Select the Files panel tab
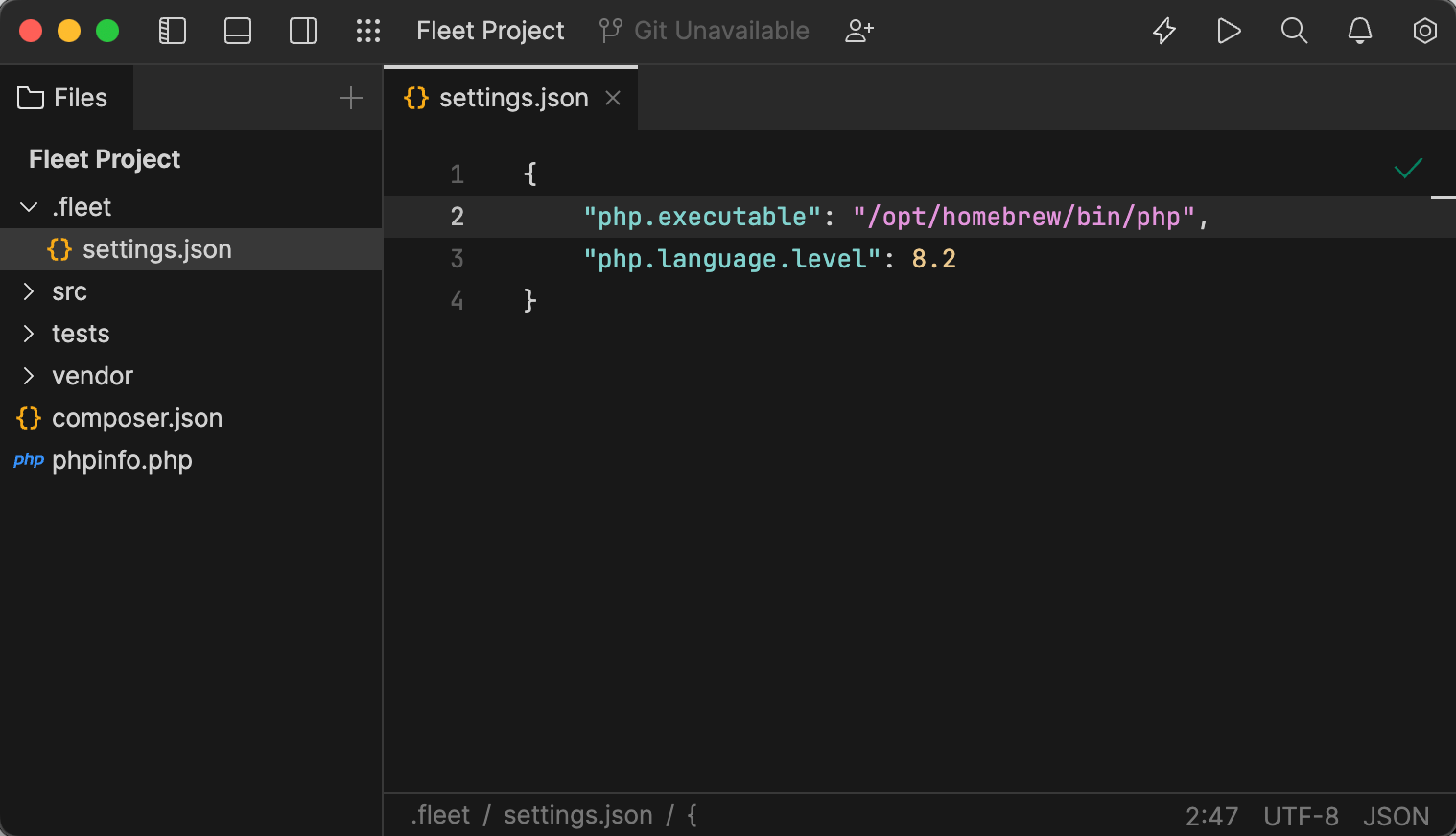This screenshot has height=836, width=1456. pos(65,98)
